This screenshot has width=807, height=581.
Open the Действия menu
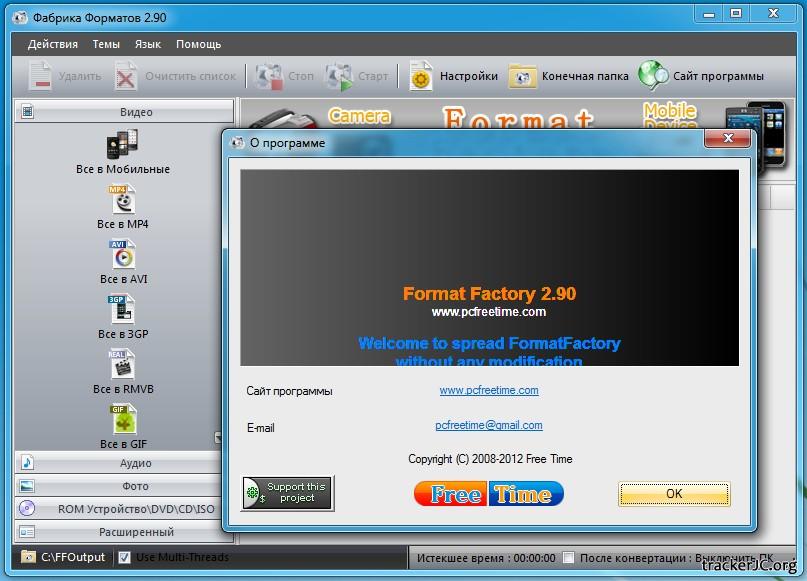(x=52, y=44)
